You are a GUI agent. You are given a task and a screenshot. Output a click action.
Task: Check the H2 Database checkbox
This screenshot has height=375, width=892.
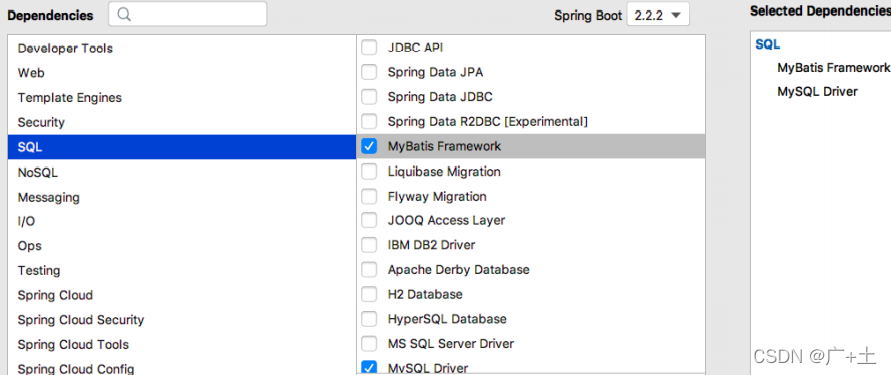tap(369, 294)
